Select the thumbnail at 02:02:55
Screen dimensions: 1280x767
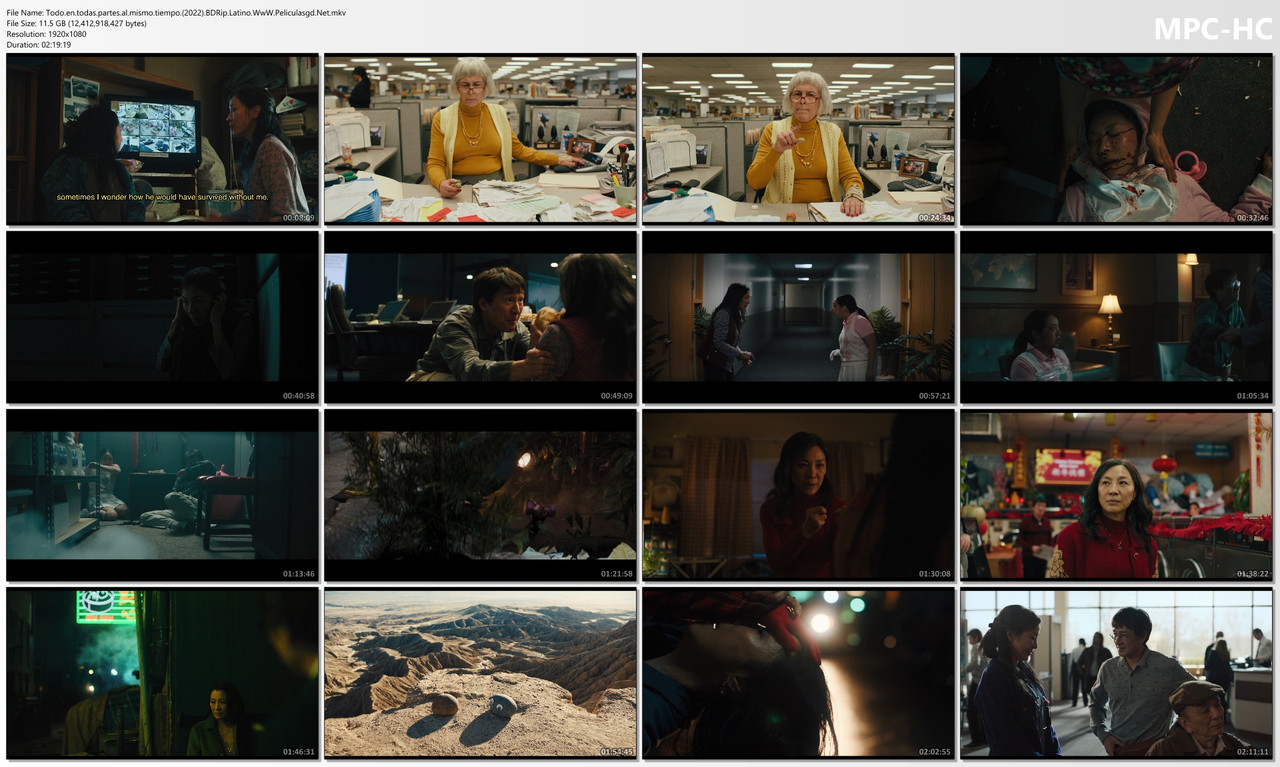(798, 673)
